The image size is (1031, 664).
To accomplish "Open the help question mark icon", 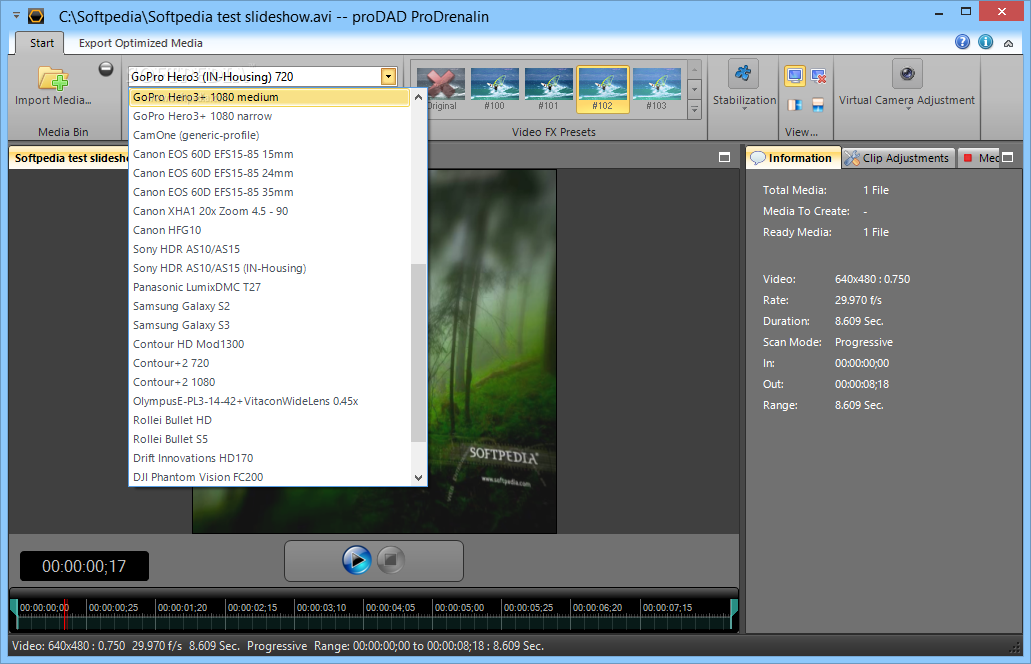I will (963, 42).
